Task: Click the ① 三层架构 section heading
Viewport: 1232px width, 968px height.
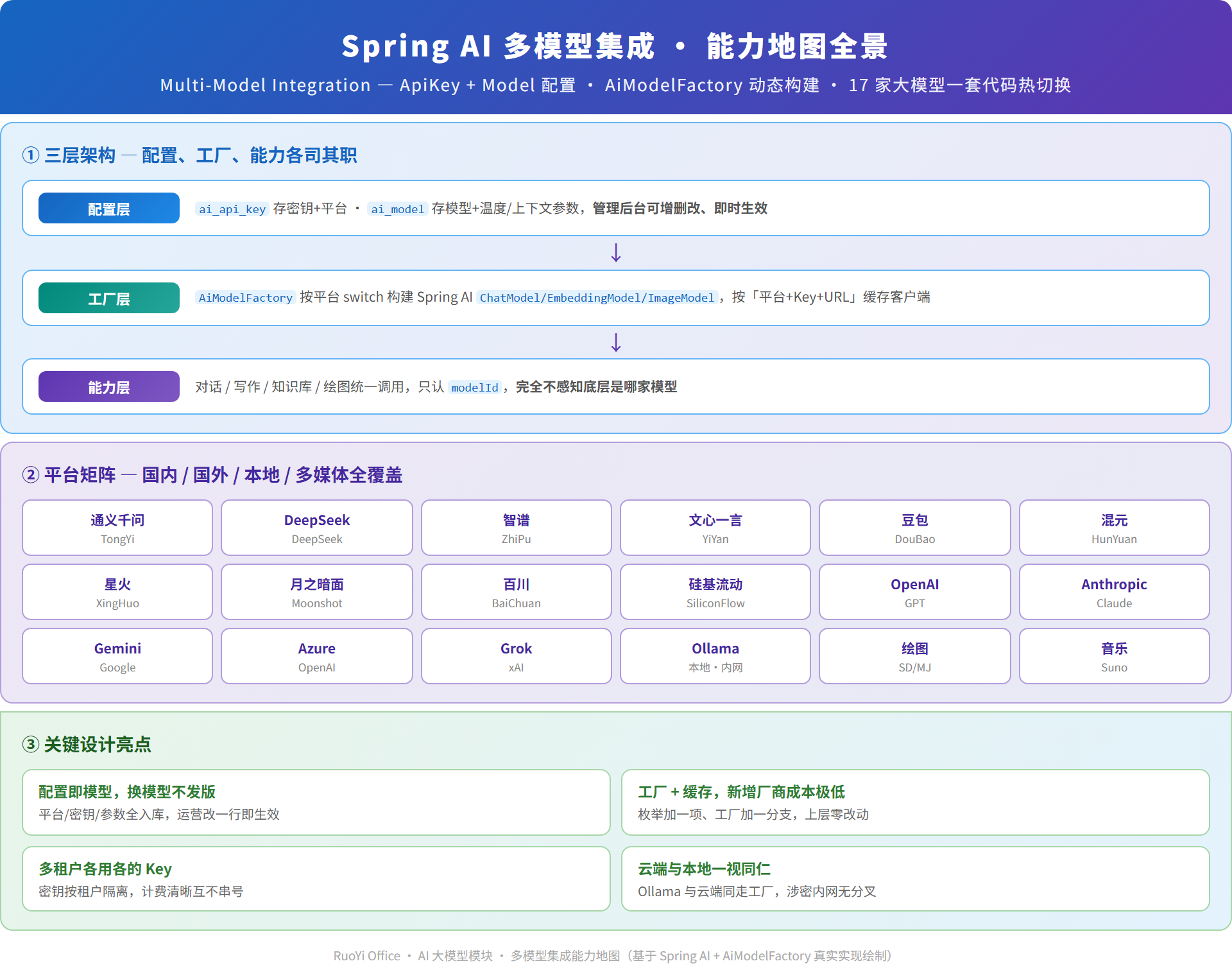Action: pyautogui.click(x=190, y=155)
